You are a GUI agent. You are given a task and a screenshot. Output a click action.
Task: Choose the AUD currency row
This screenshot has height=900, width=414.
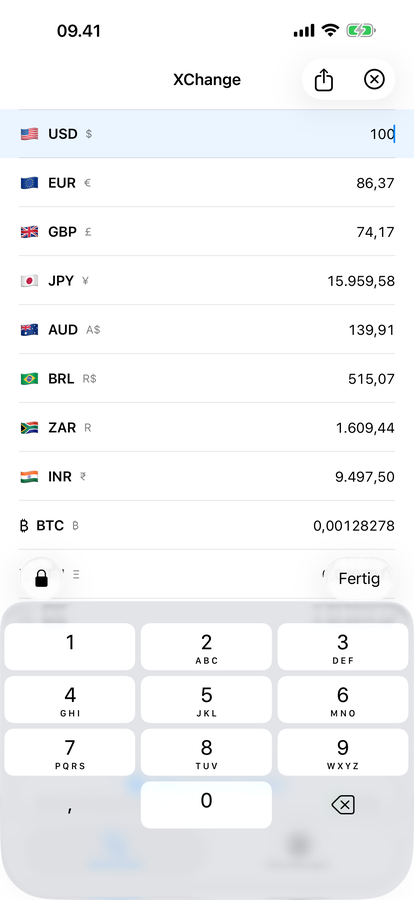pyautogui.click(x=207, y=330)
